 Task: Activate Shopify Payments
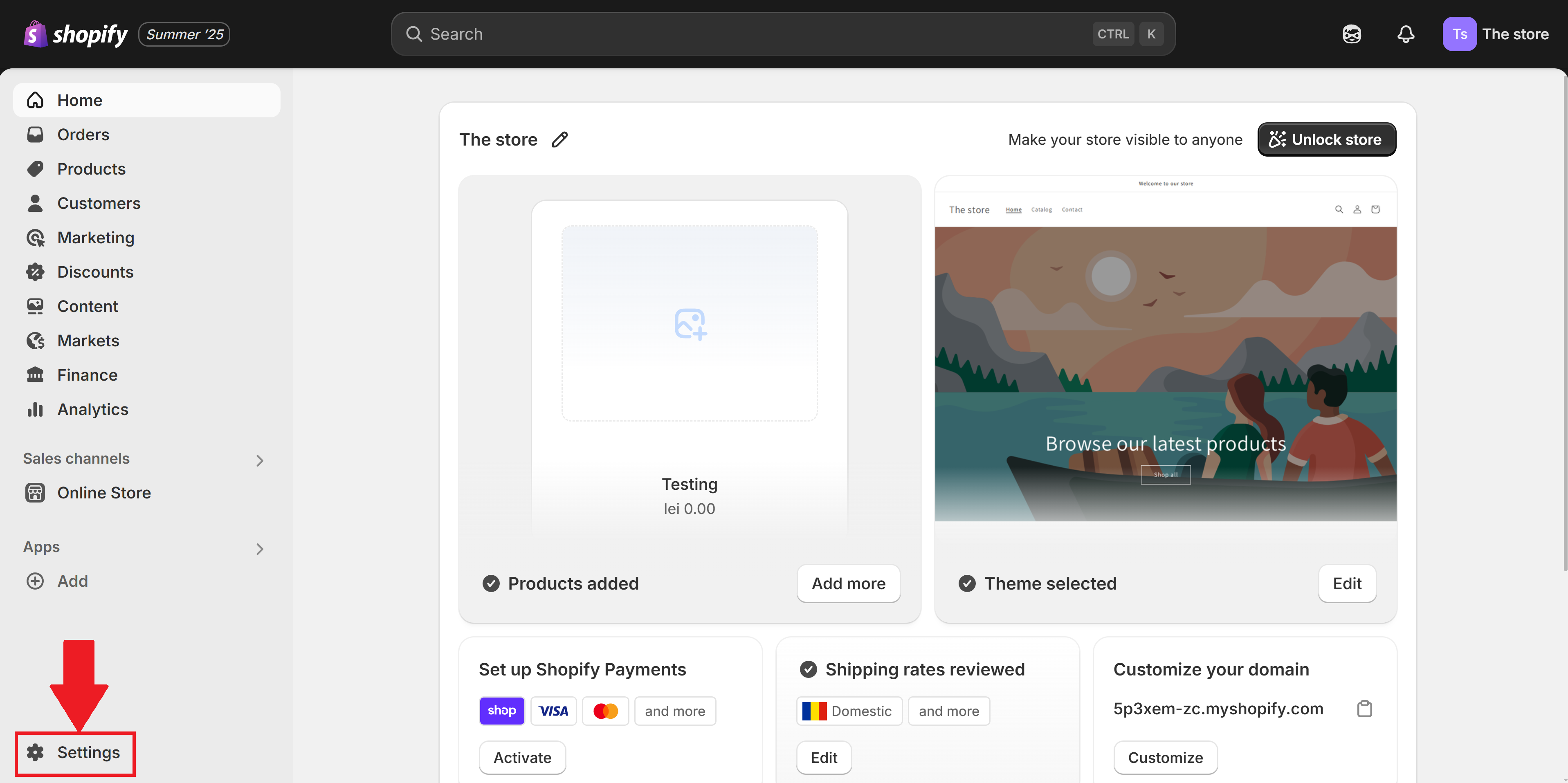pyautogui.click(x=522, y=758)
